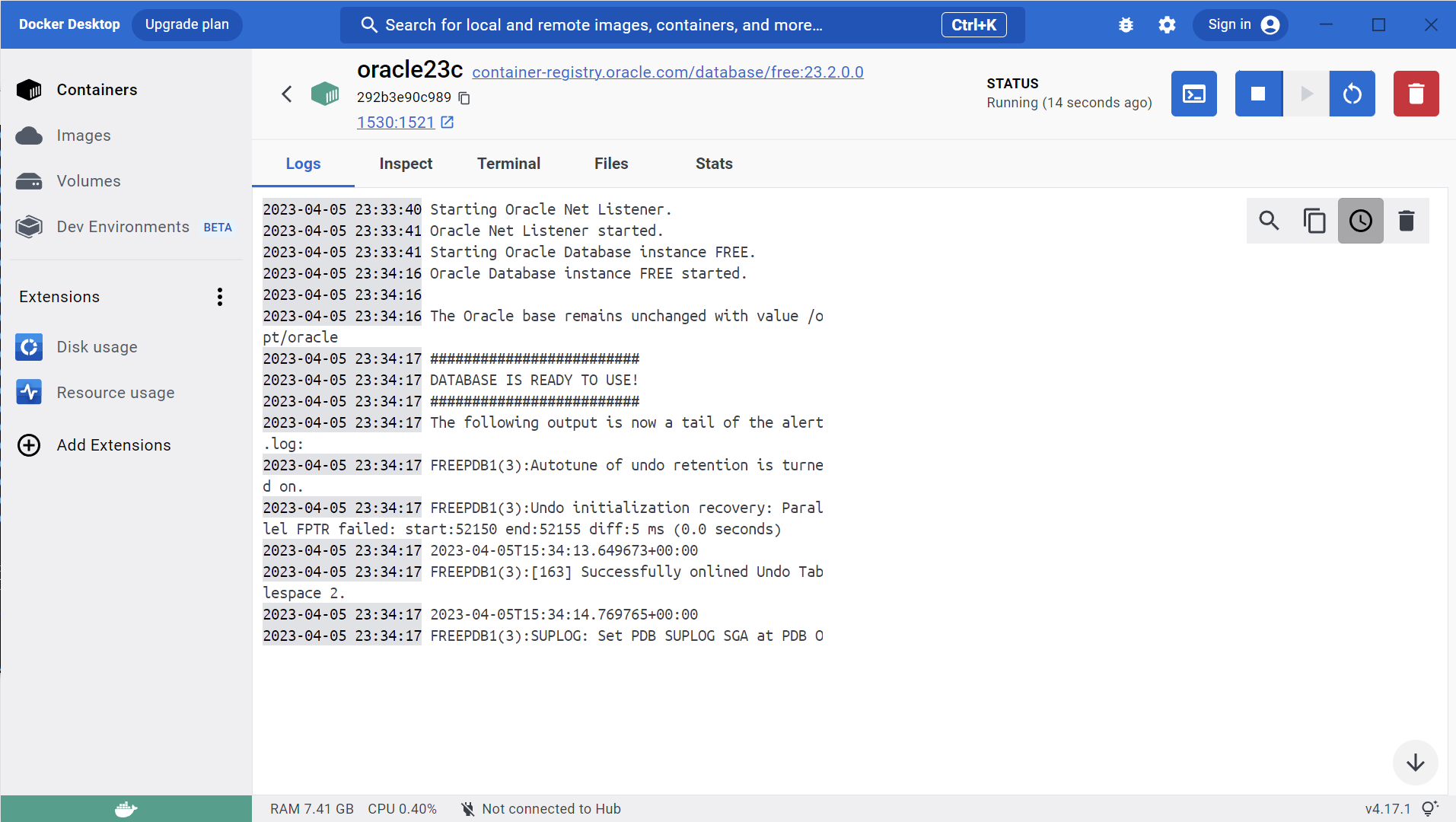Minimize the Docker Desktop window
Viewport: 1456px width, 822px height.
pyautogui.click(x=1326, y=25)
